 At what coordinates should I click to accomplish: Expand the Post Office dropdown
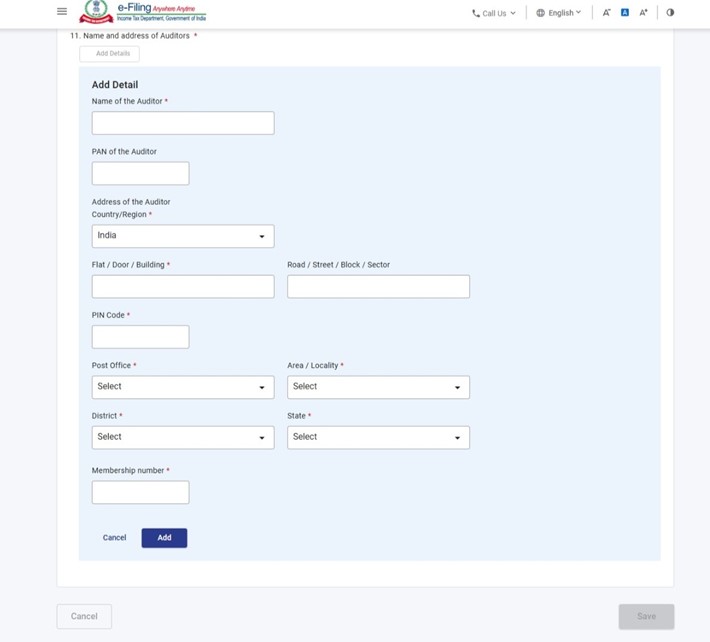click(x=182, y=387)
